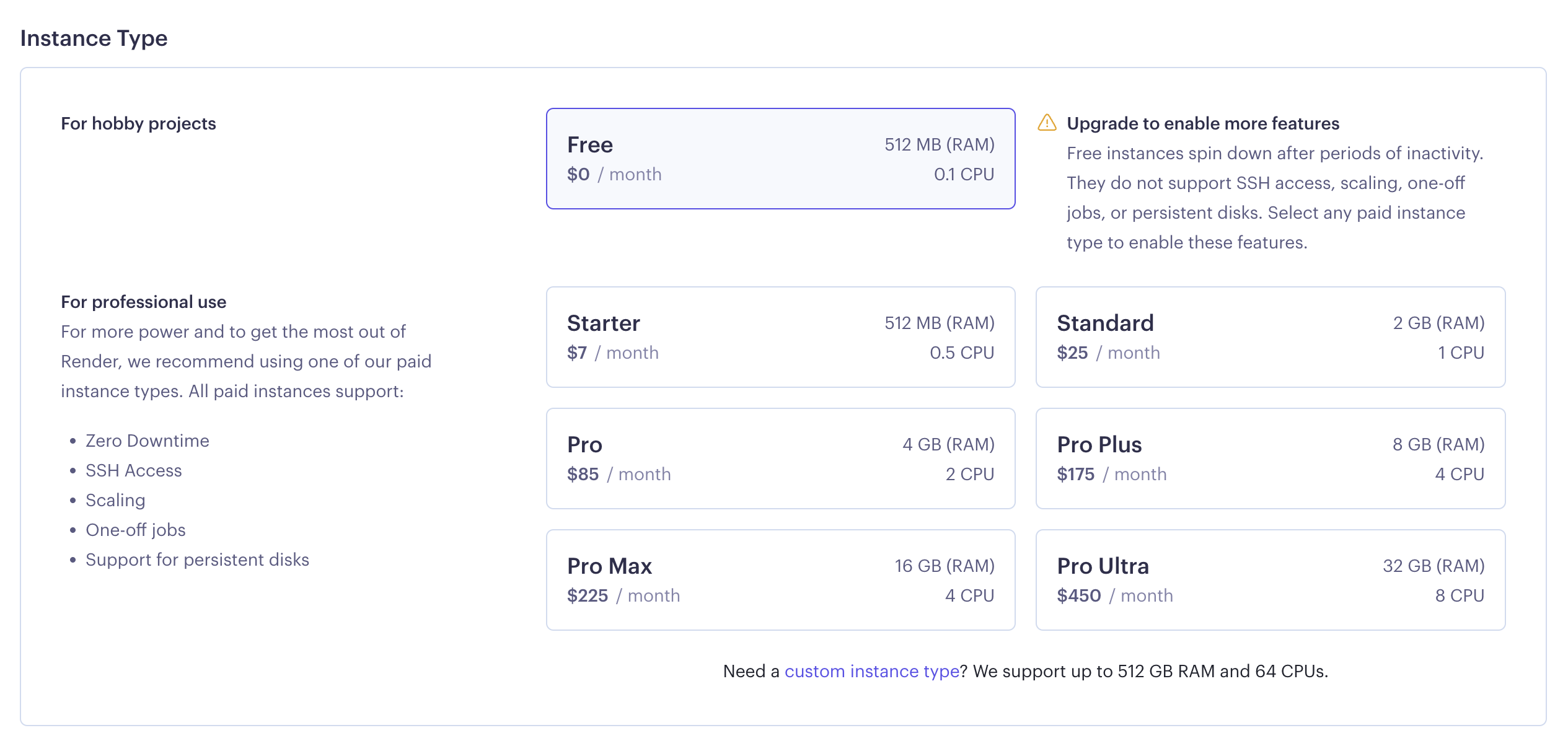Pick the Pro $85 instance type
This screenshot has height=746, width=1568.
coord(780,459)
